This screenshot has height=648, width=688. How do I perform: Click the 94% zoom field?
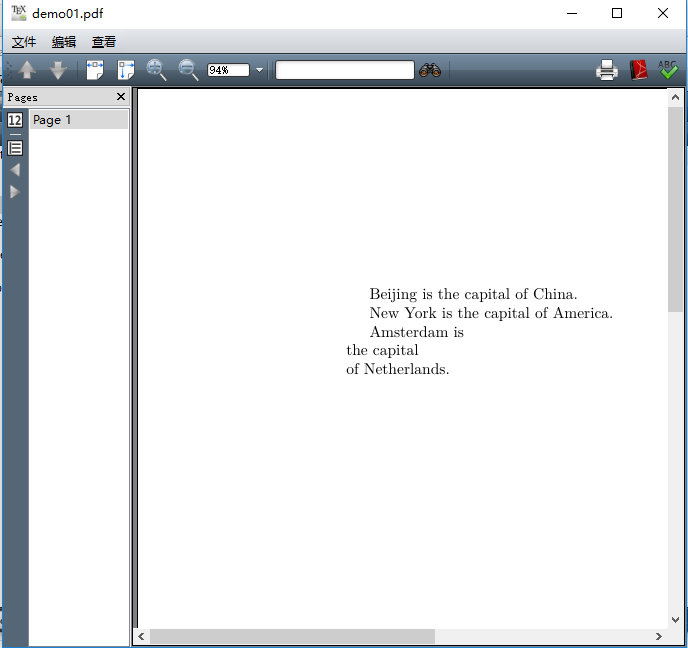pos(228,70)
